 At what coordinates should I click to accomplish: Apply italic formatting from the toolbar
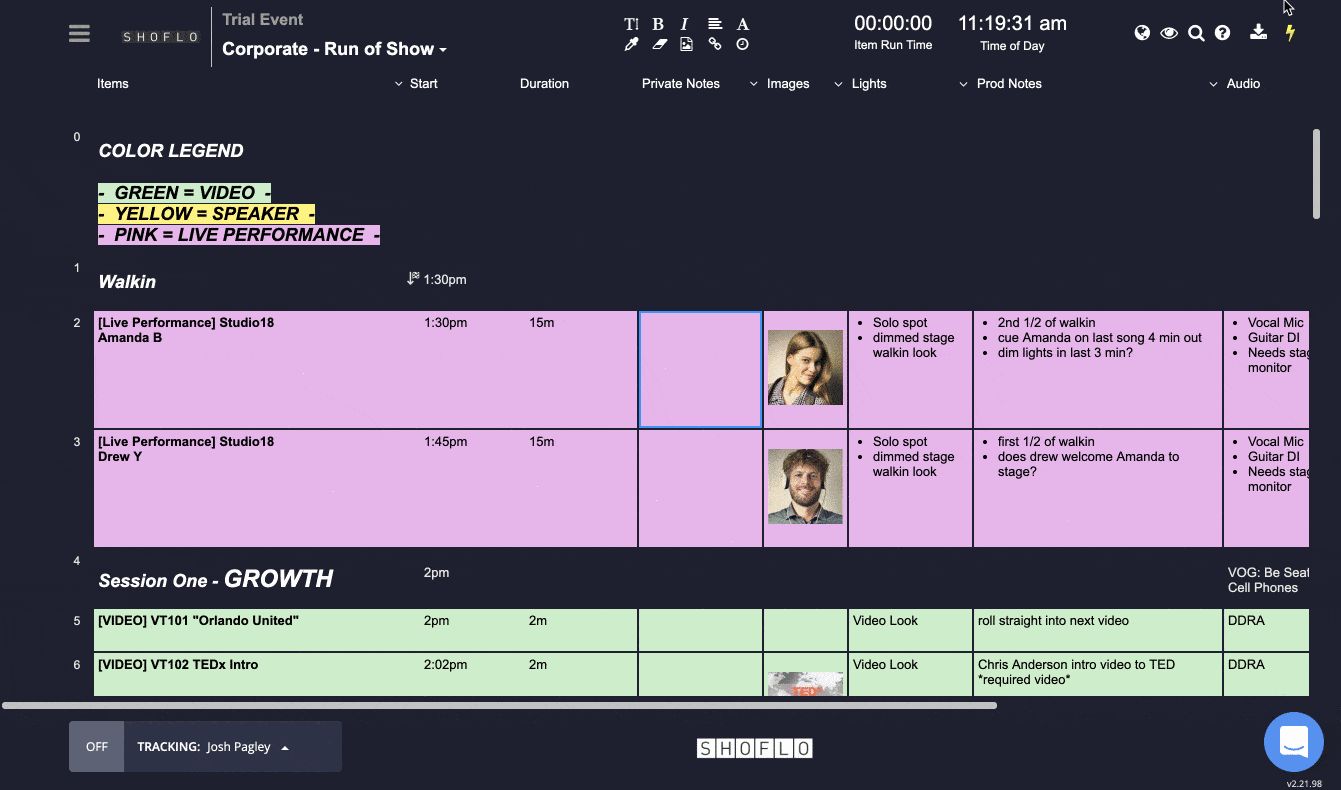[x=684, y=23]
